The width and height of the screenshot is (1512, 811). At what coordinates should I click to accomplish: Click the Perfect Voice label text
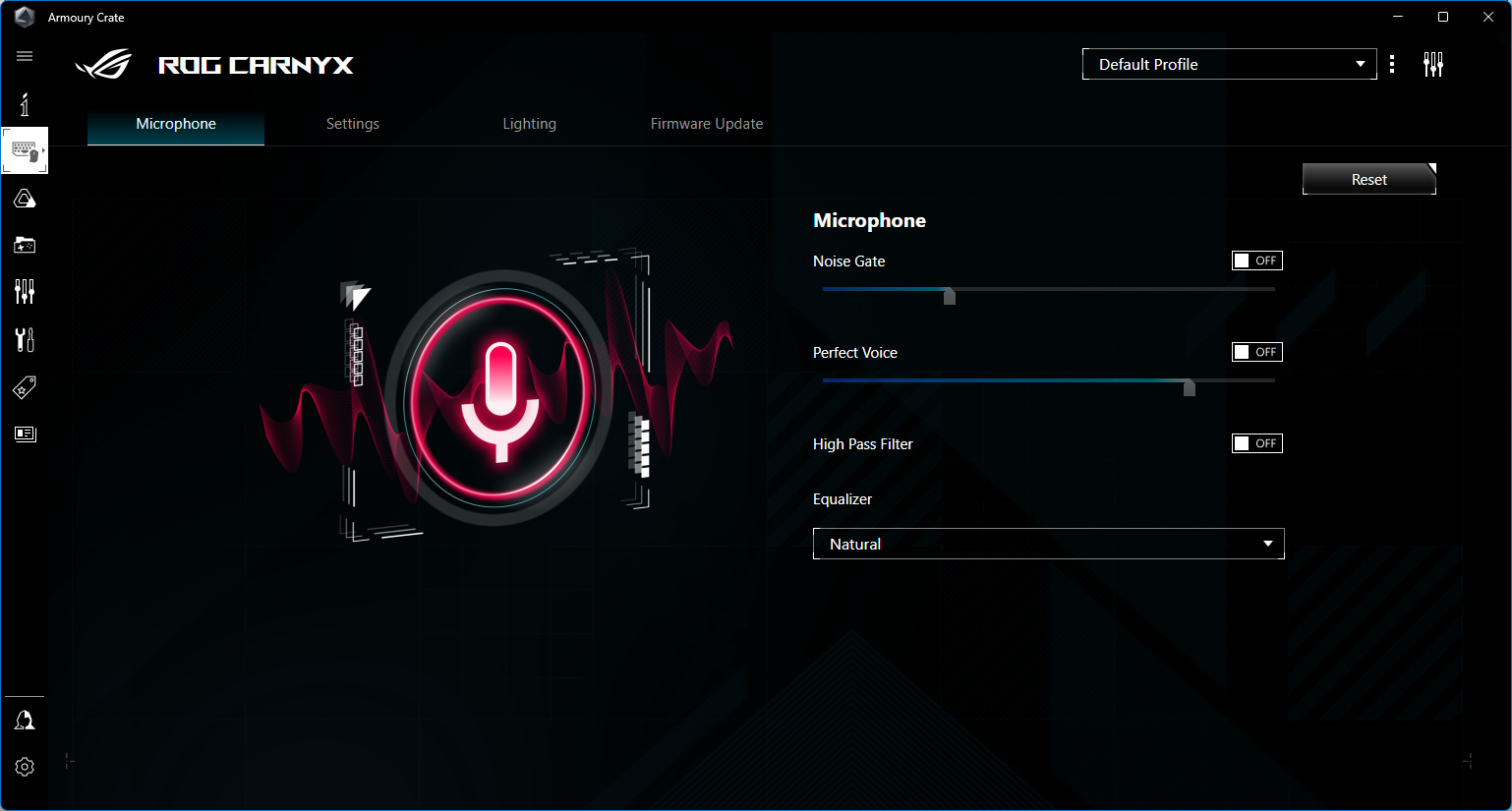(855, 353)
